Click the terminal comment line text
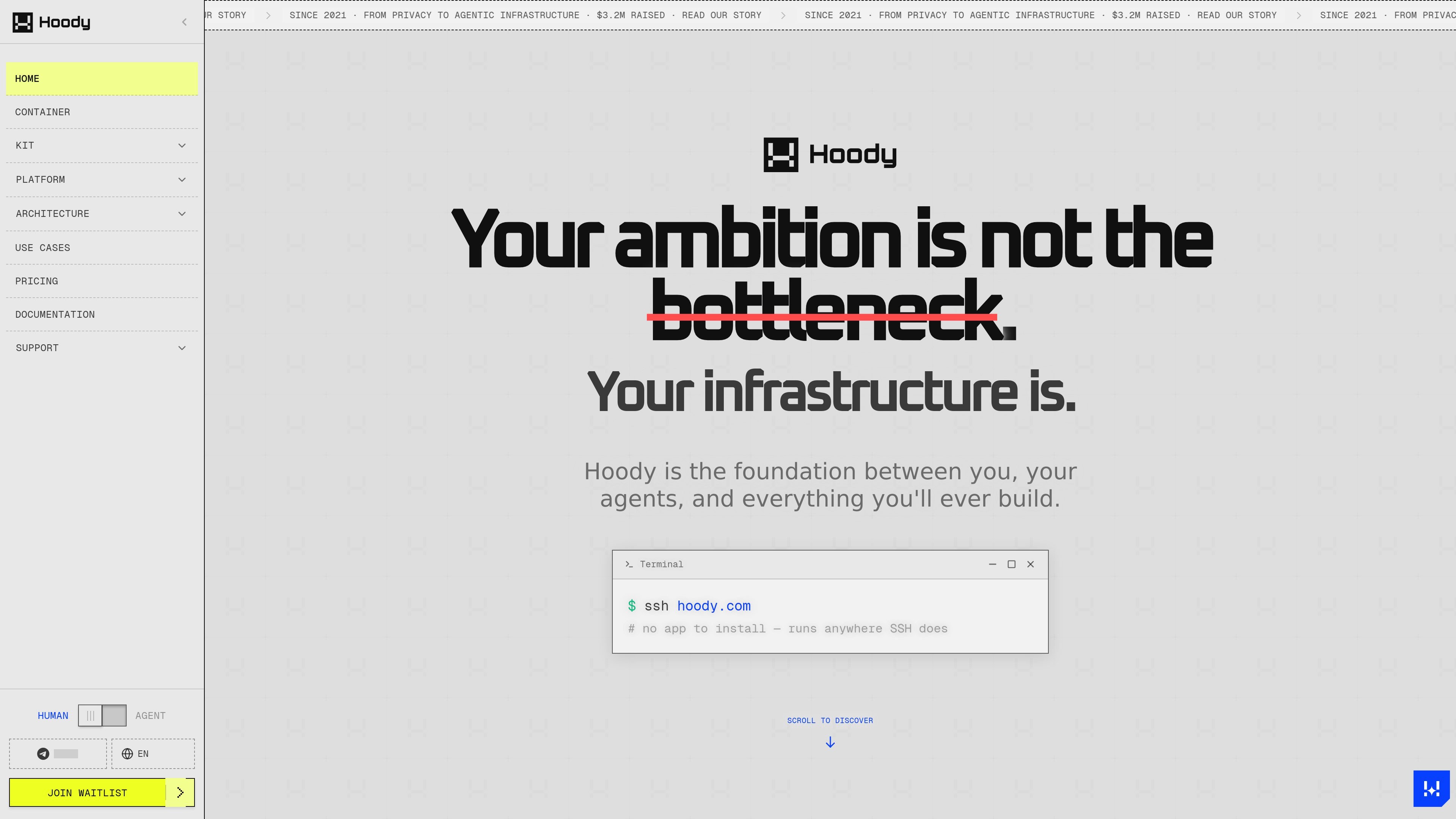This screenshot has height=819, width=1456. click(788, 629)
